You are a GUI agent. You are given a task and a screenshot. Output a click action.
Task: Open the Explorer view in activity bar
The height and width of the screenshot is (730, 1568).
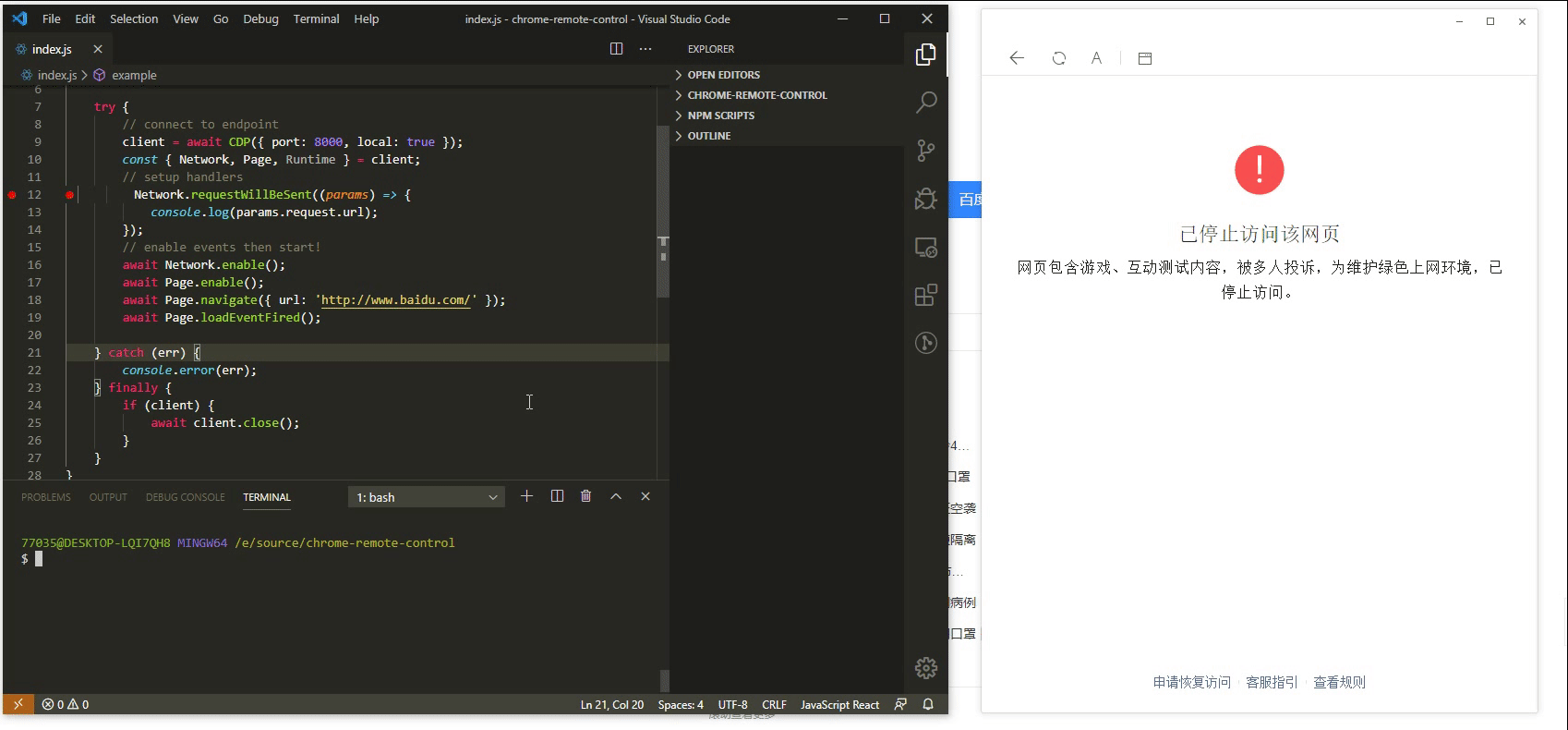coord(925,55)
